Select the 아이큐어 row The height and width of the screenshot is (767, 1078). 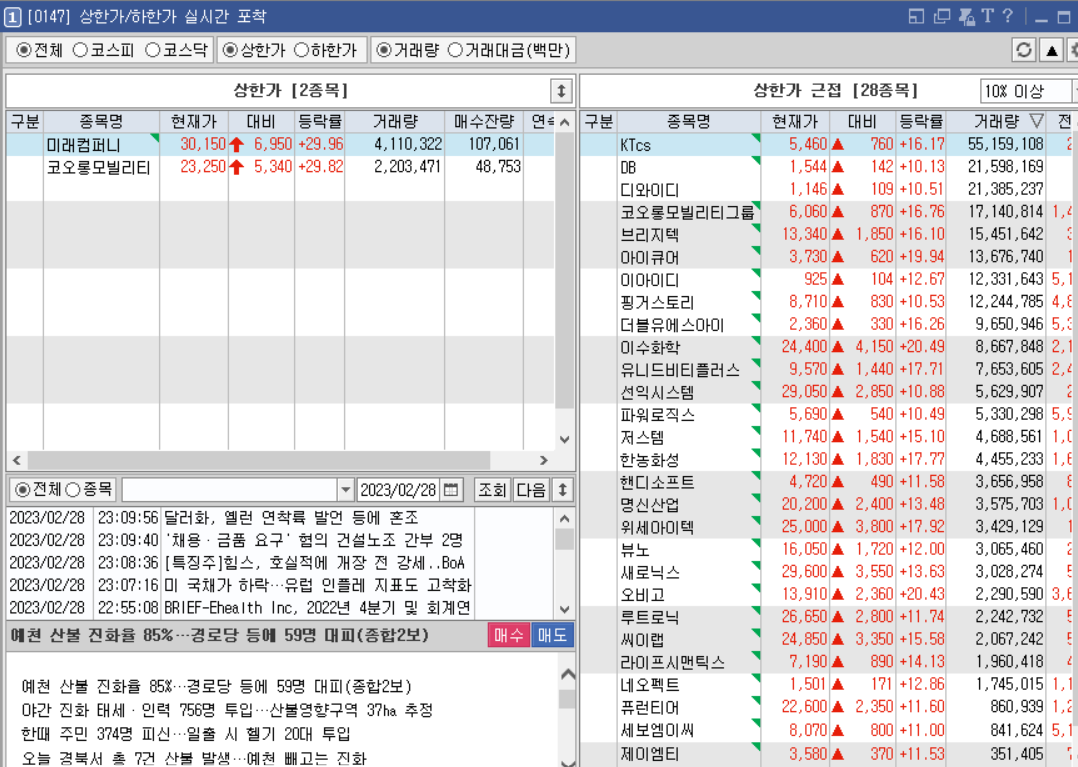(828, 257)
